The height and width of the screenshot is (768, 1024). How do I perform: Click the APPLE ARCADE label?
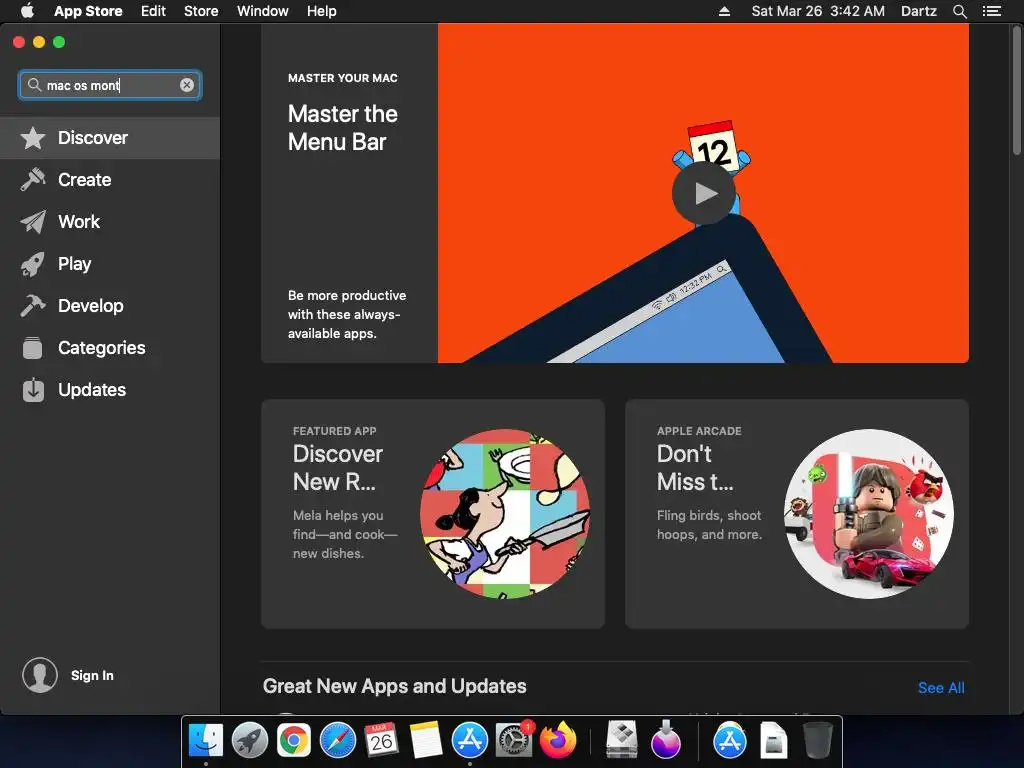click(x=699, y=431)
